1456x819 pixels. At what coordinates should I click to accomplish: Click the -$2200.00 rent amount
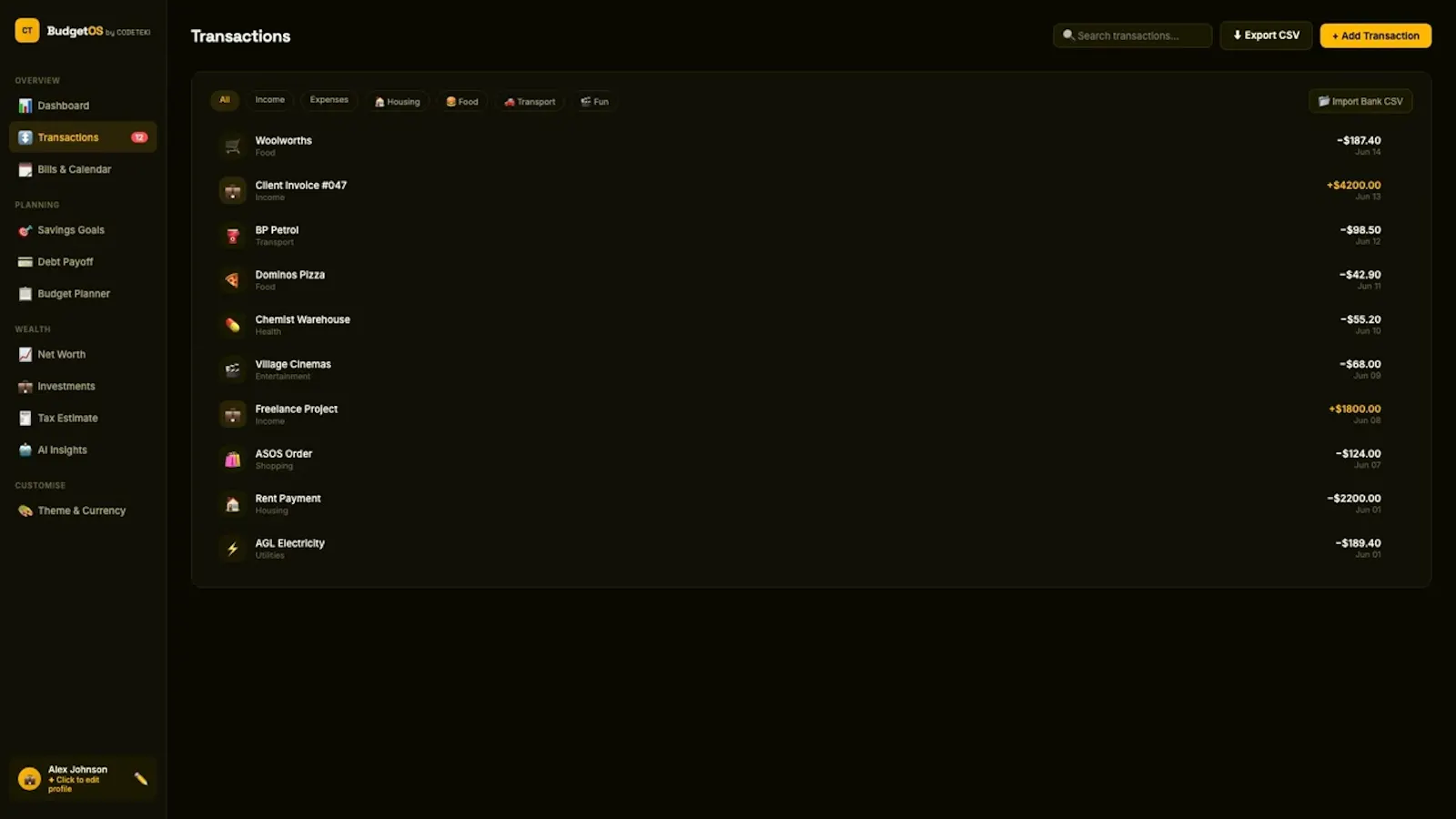click(x=1353, y=498)
